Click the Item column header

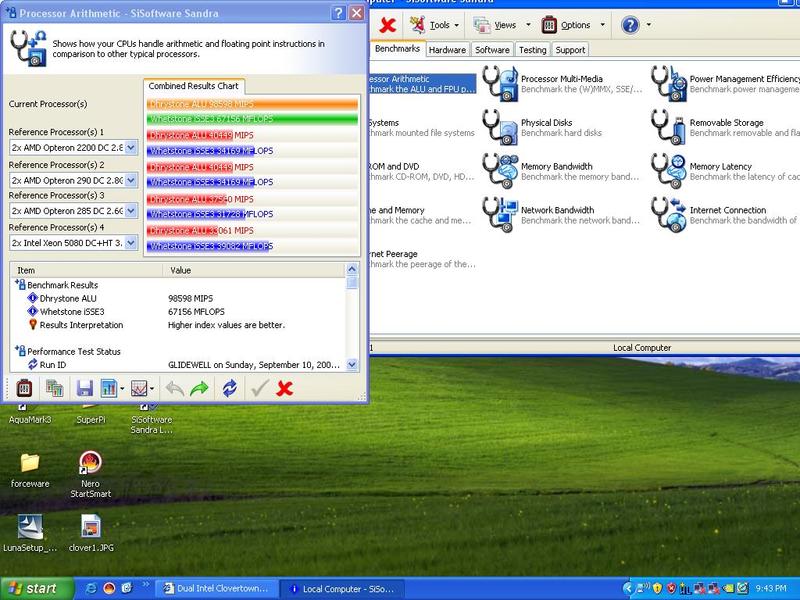point(86,270)
